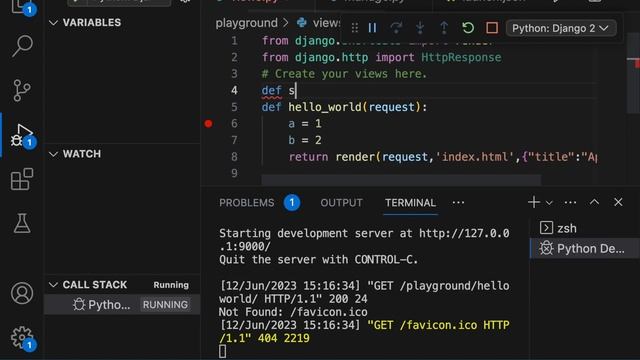Click HttpResponse on line 2
The width and height of the screenshot is (640, 360).
pos(461,58)
